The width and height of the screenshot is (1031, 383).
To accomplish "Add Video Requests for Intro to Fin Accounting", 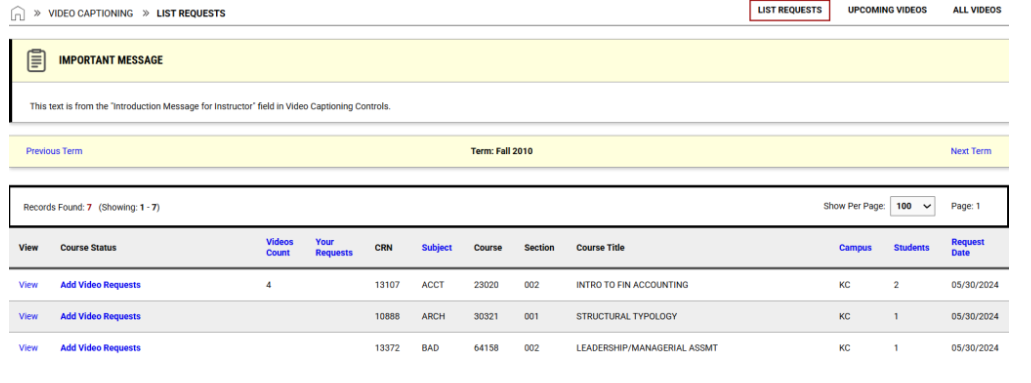I will pos(101,285).
